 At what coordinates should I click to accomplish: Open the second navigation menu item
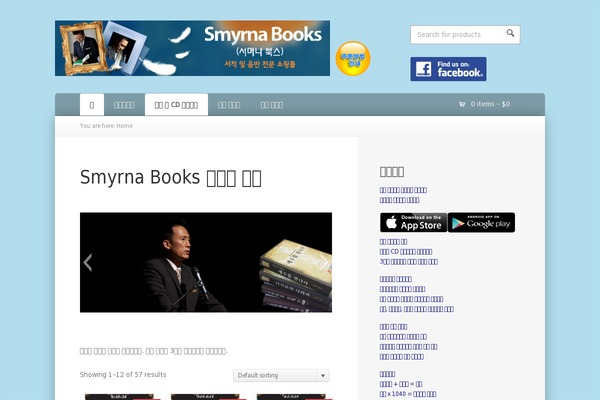(124, 105)
